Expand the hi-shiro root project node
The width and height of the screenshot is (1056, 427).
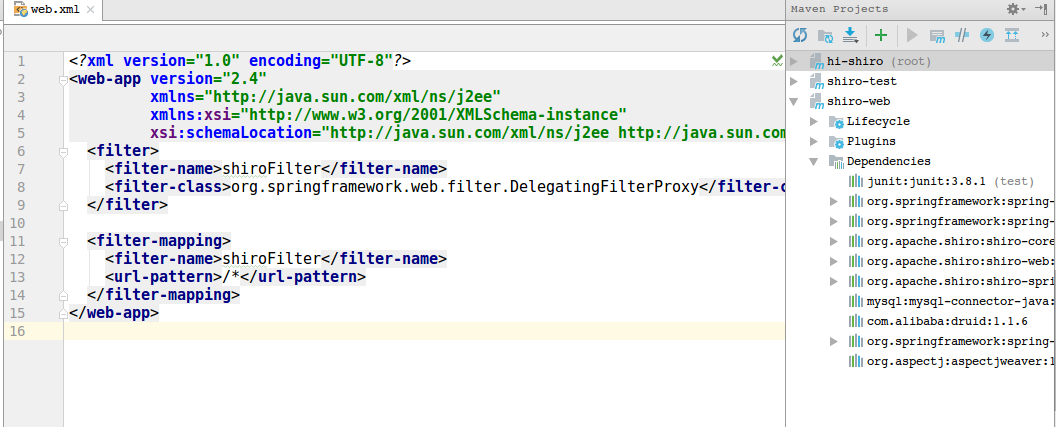[794, 62]
